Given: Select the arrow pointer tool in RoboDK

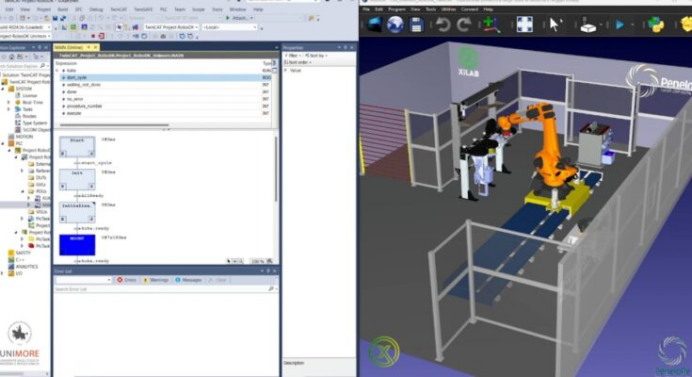Looking at the screenshot, I should pos(555,24).
